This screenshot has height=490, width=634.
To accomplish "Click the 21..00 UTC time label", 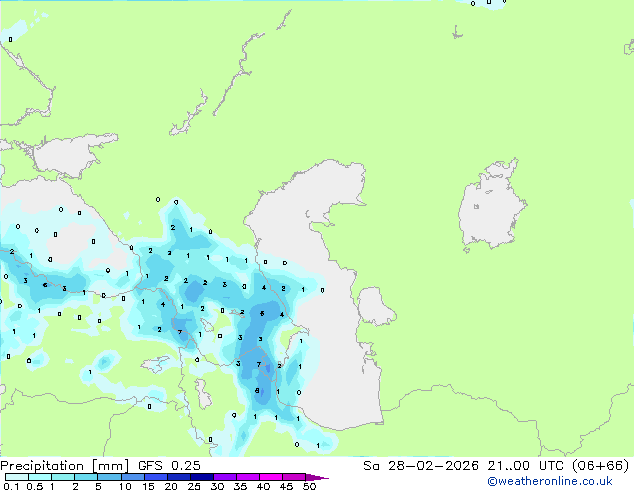I will pos(525,466).
